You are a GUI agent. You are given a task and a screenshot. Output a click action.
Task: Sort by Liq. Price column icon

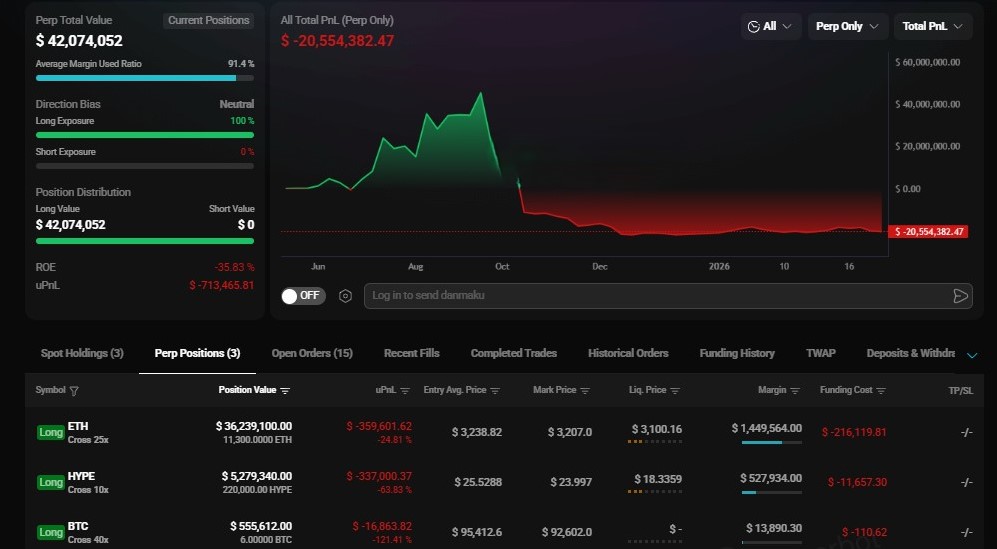(675, 391)
